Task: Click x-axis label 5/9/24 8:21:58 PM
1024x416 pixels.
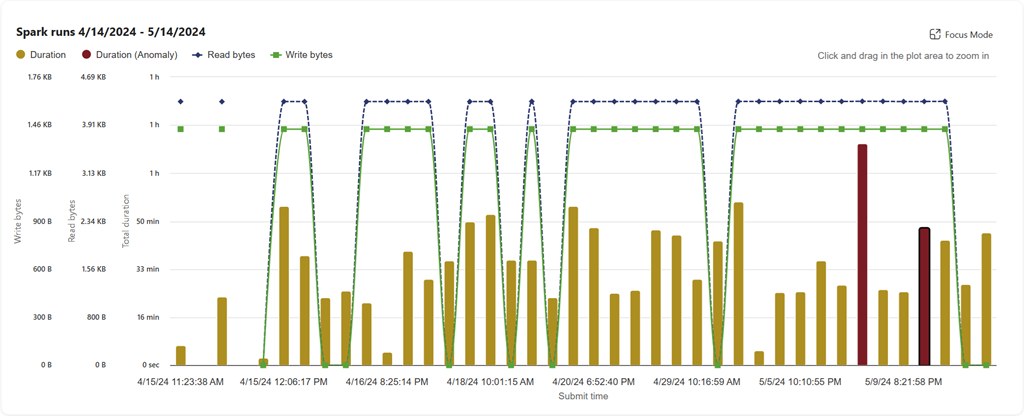Action: [x=904, y=381]
